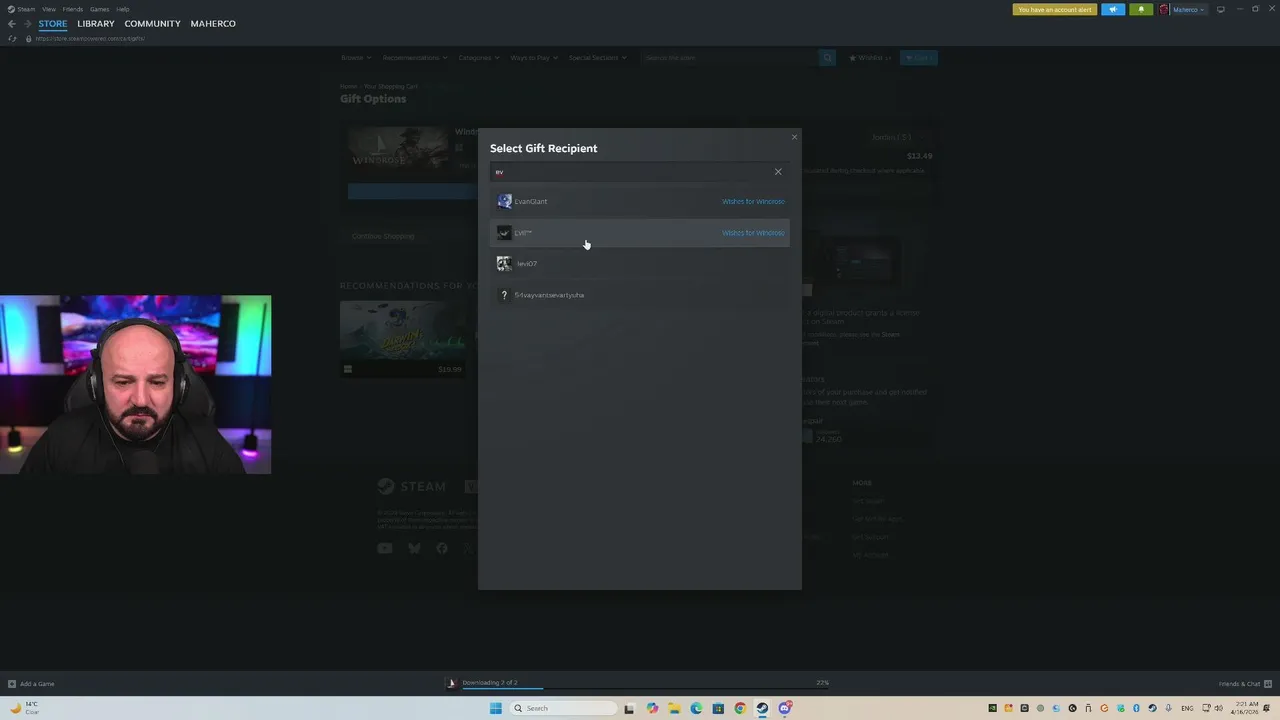The image size is (1280, 720).
Task: Select friend EvanGiant as recipient
Action: coord(640,202)
